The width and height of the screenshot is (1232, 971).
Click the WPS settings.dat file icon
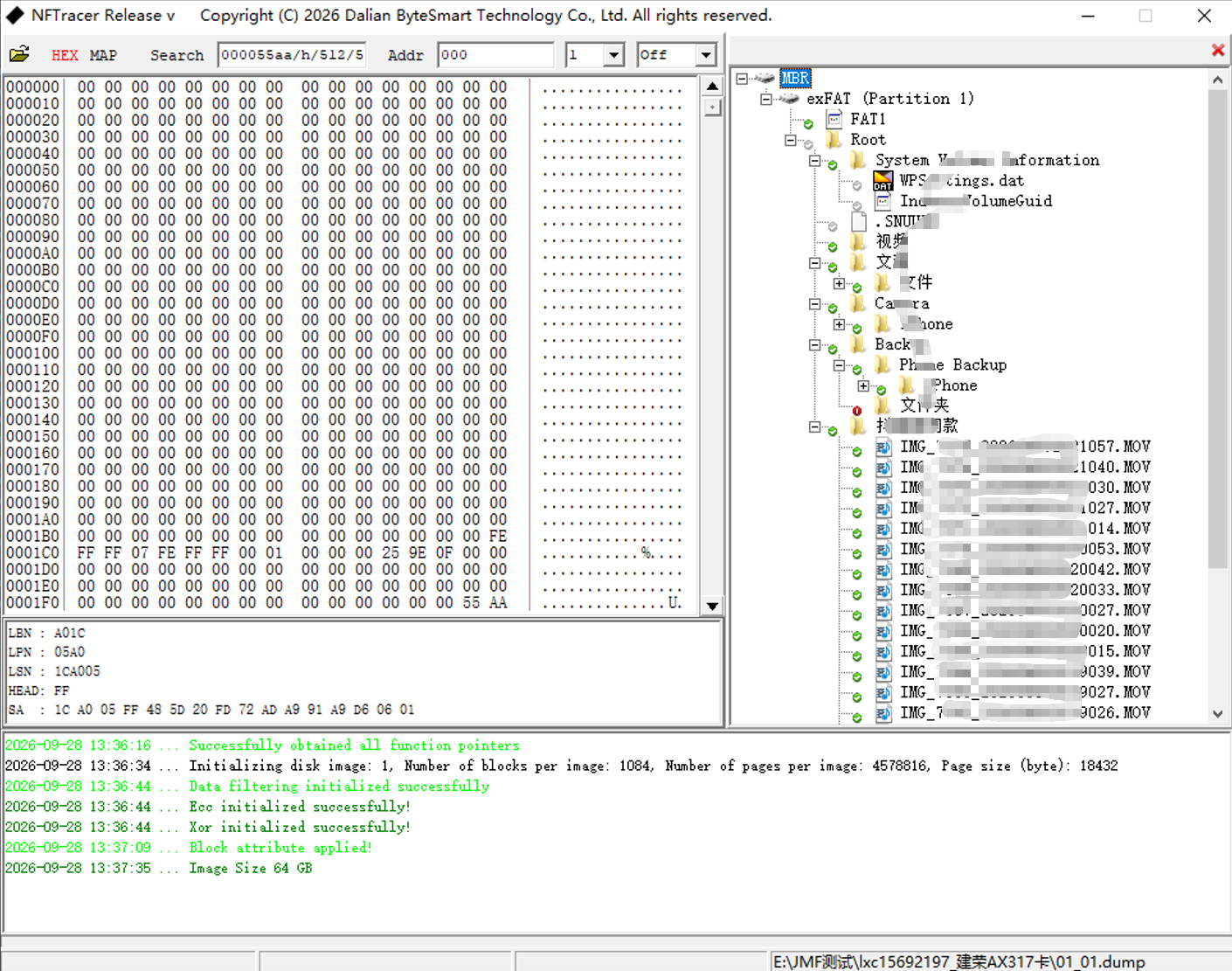tap(883, 181)
